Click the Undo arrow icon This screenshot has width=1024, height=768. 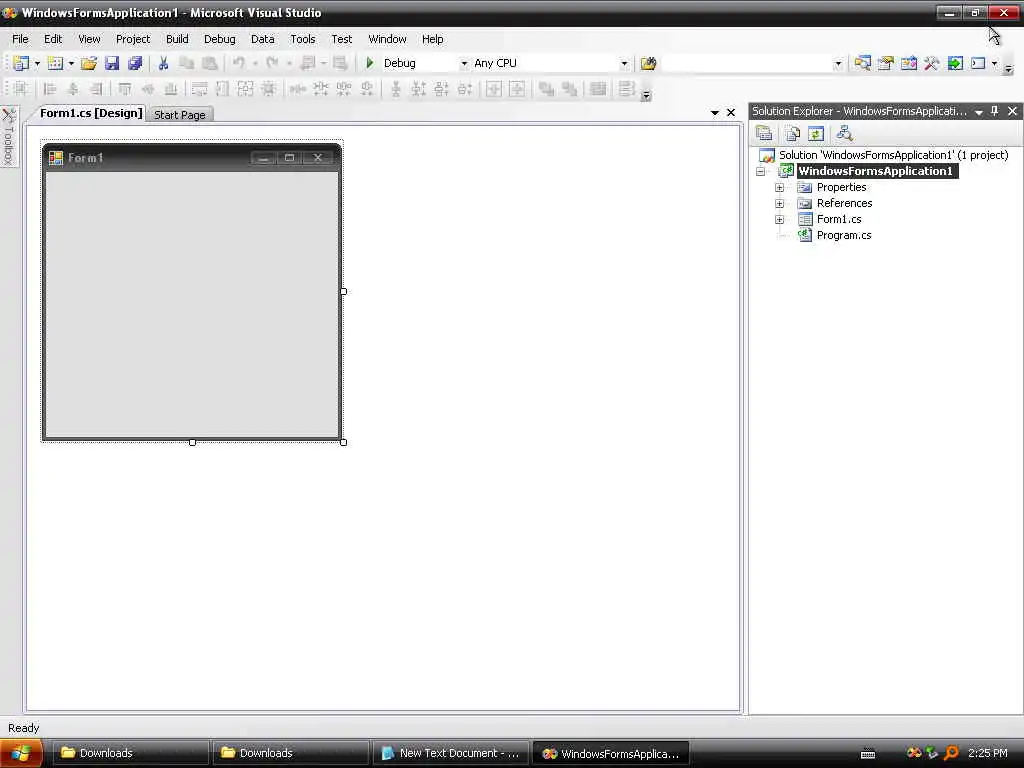(x=239, y=63)
